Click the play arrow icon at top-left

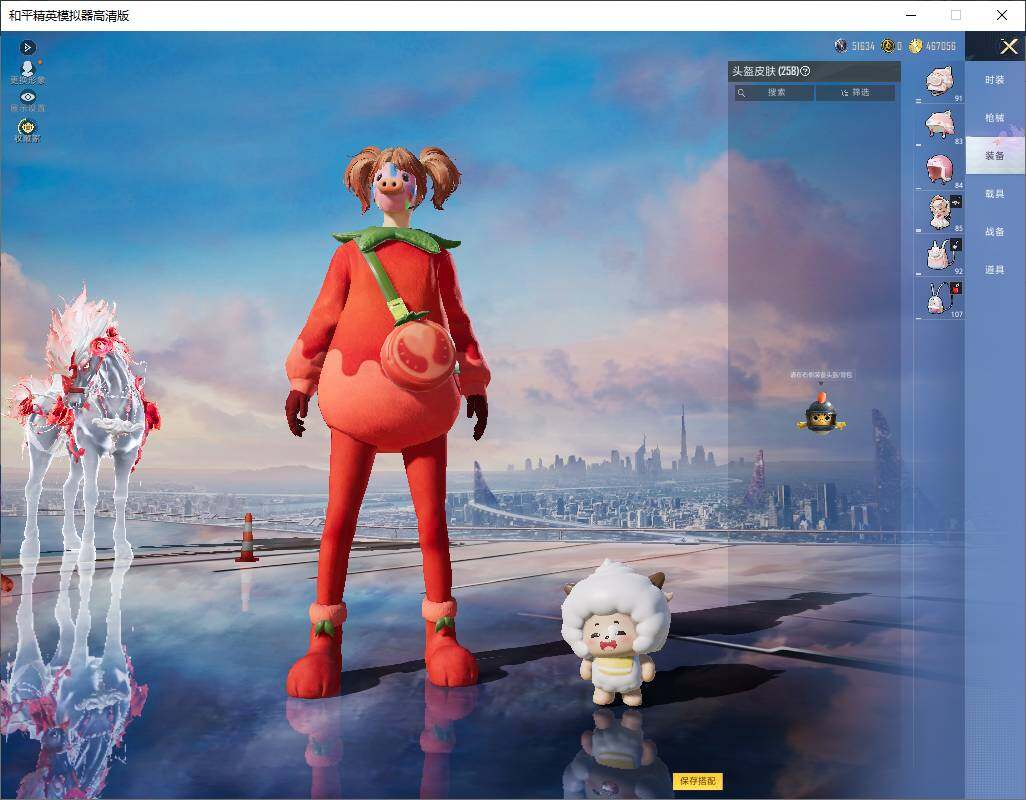pos(27,47)
